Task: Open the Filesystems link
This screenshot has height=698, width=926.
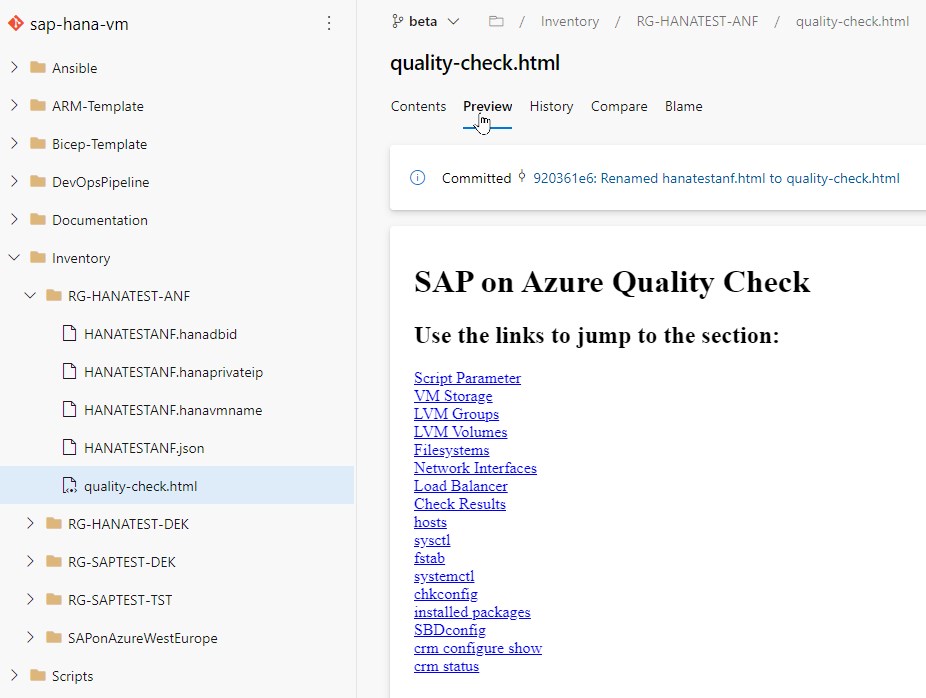Action: (x=451, y=450)
